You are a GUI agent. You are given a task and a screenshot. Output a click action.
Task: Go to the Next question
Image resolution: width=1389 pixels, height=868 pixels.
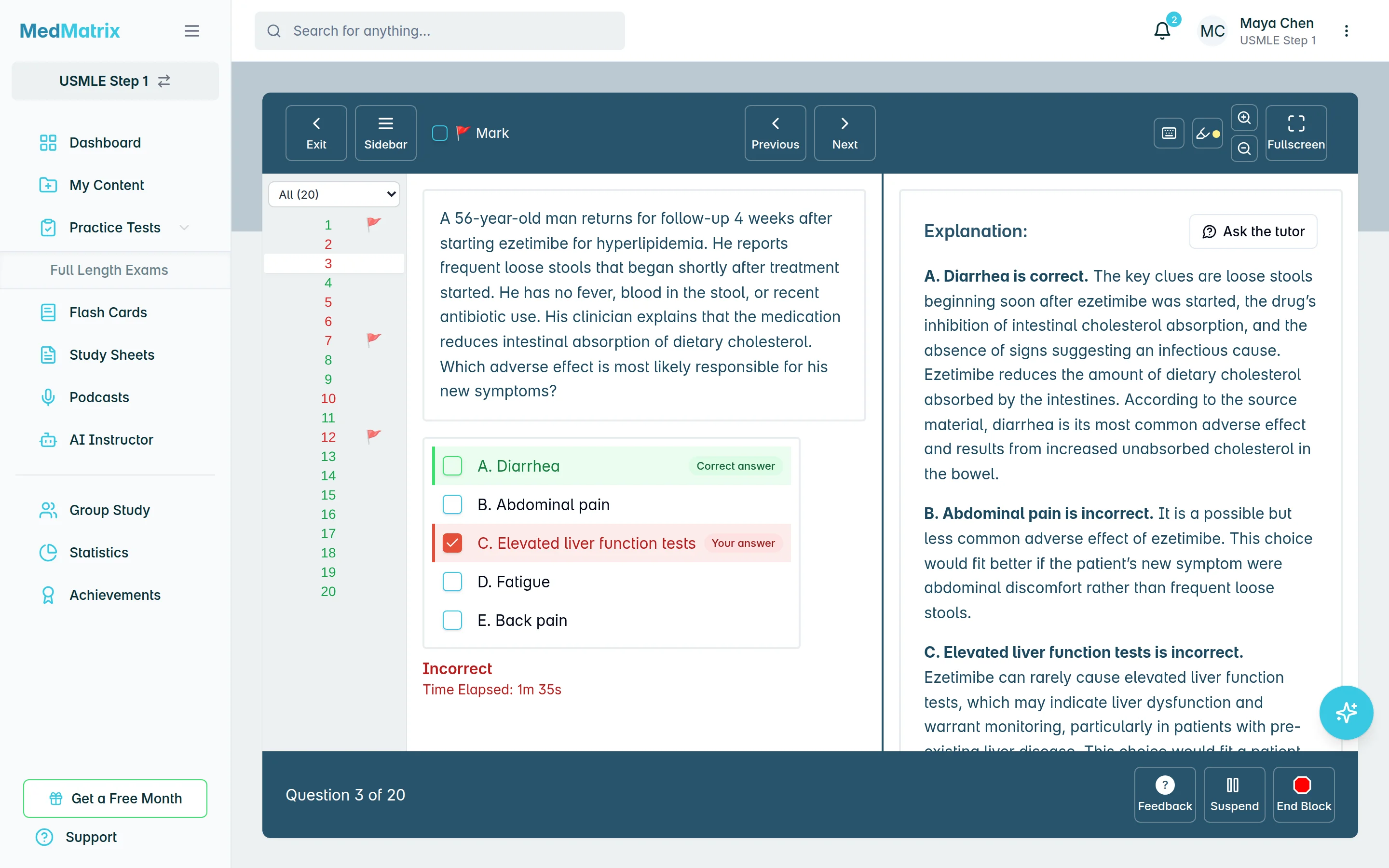[x=845, y=133]
